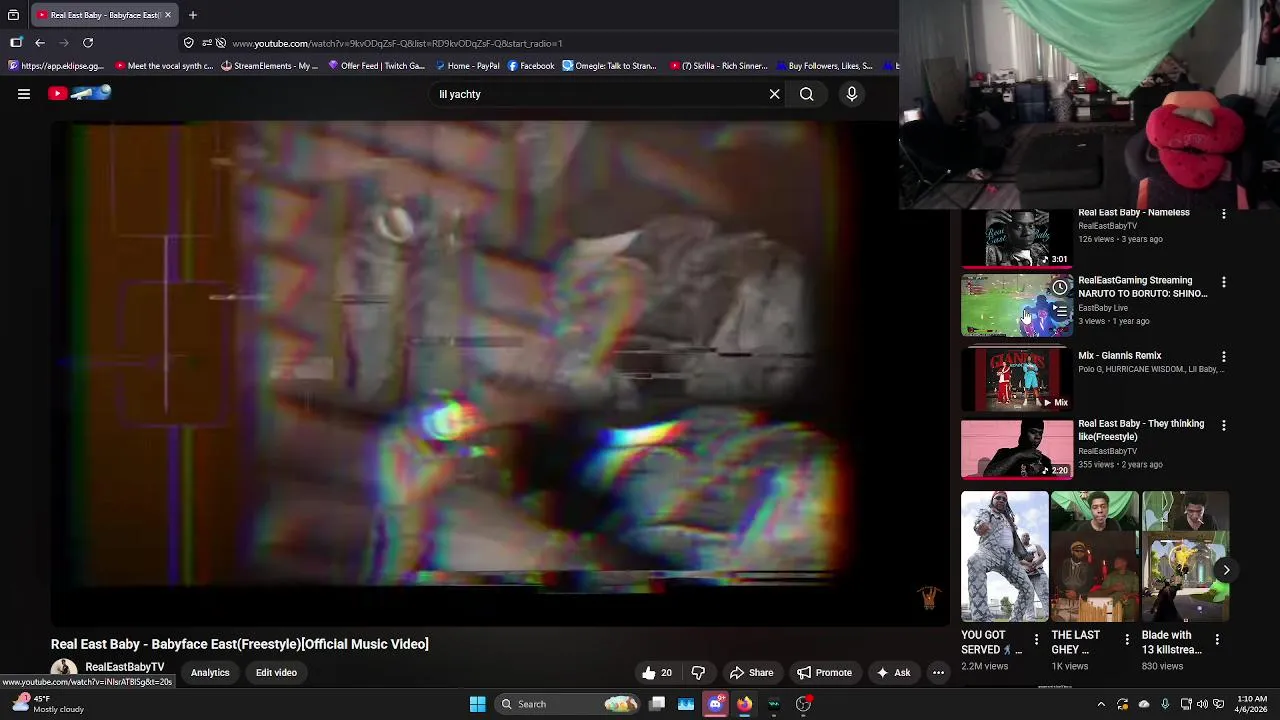
Task: Clear the 'lil yachty' search text
Action: [x=774, y=94]
